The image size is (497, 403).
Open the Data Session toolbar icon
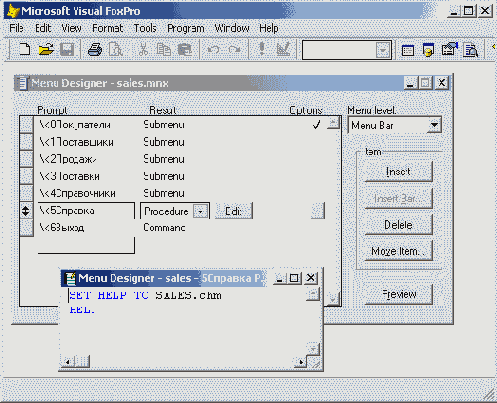pyautogui.click(x=428, y=50)
